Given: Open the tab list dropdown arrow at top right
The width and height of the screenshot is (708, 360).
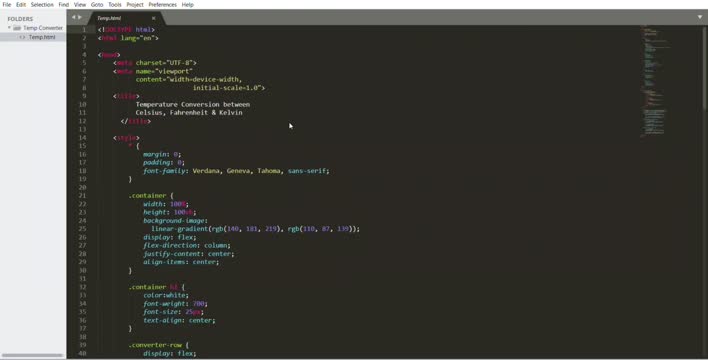Looking at the screenshot, I should click(x=700, y=17).
